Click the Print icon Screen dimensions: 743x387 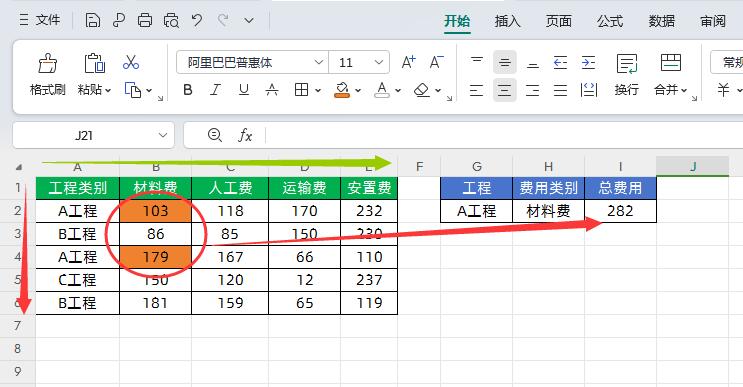point(145,20)
